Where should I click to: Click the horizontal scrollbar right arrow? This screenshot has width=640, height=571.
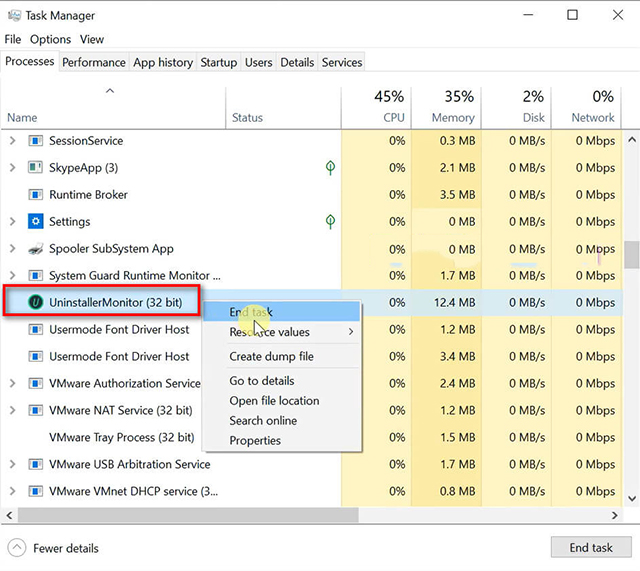[x=614, y=515]
